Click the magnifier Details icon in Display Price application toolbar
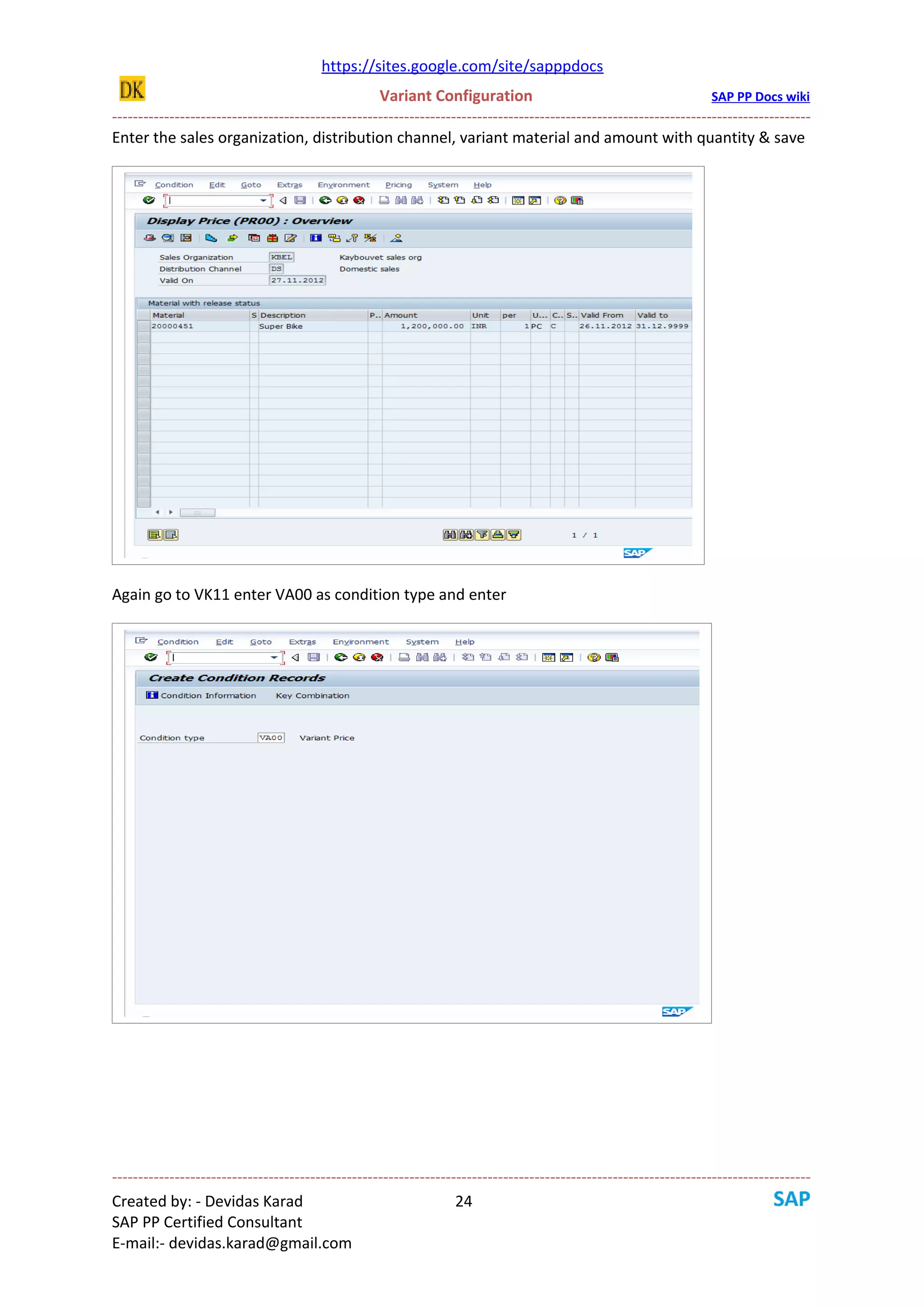Image resolution: width=924 pixels, height=1308 pixels. tap(167, 238)
